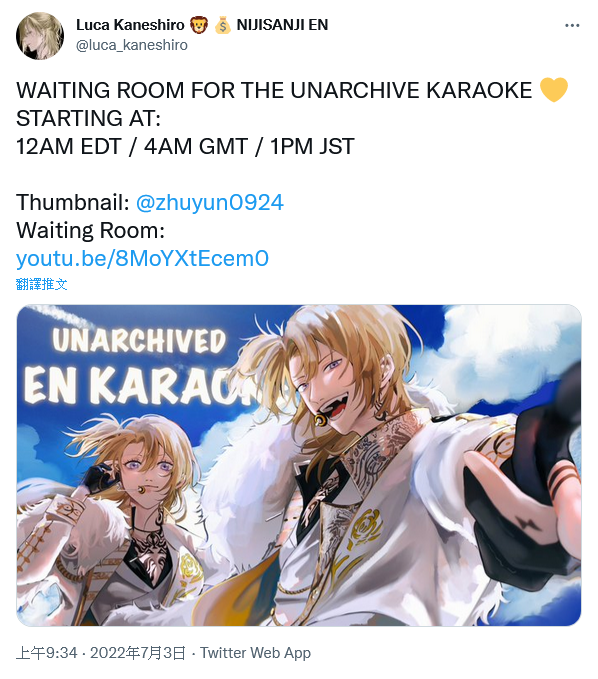This screenshot has width=598, height=679.
Task: Click the NIJISANJI EN text in the name
Action: click(x=282, y=25)
